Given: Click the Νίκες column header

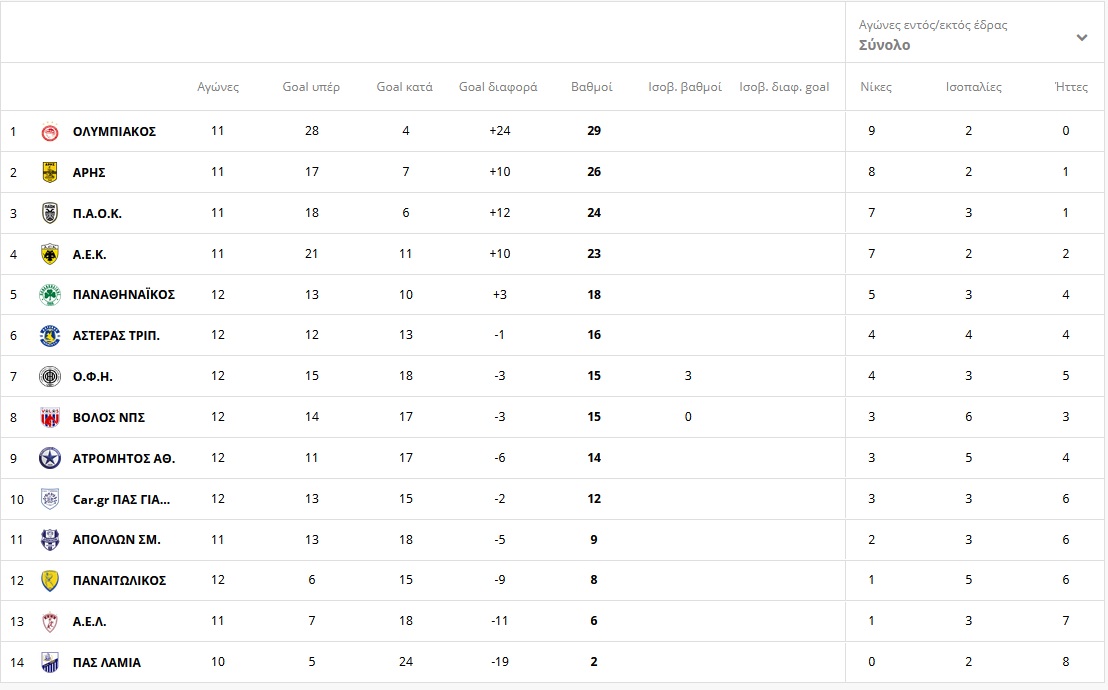Looking at the screenshot, I should (876, 87).
